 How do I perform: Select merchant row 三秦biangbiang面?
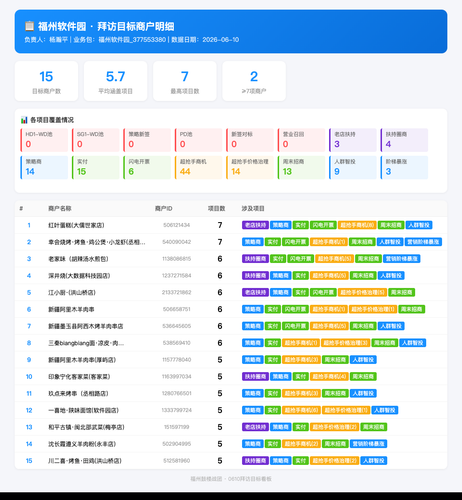(x=231, y=343)
